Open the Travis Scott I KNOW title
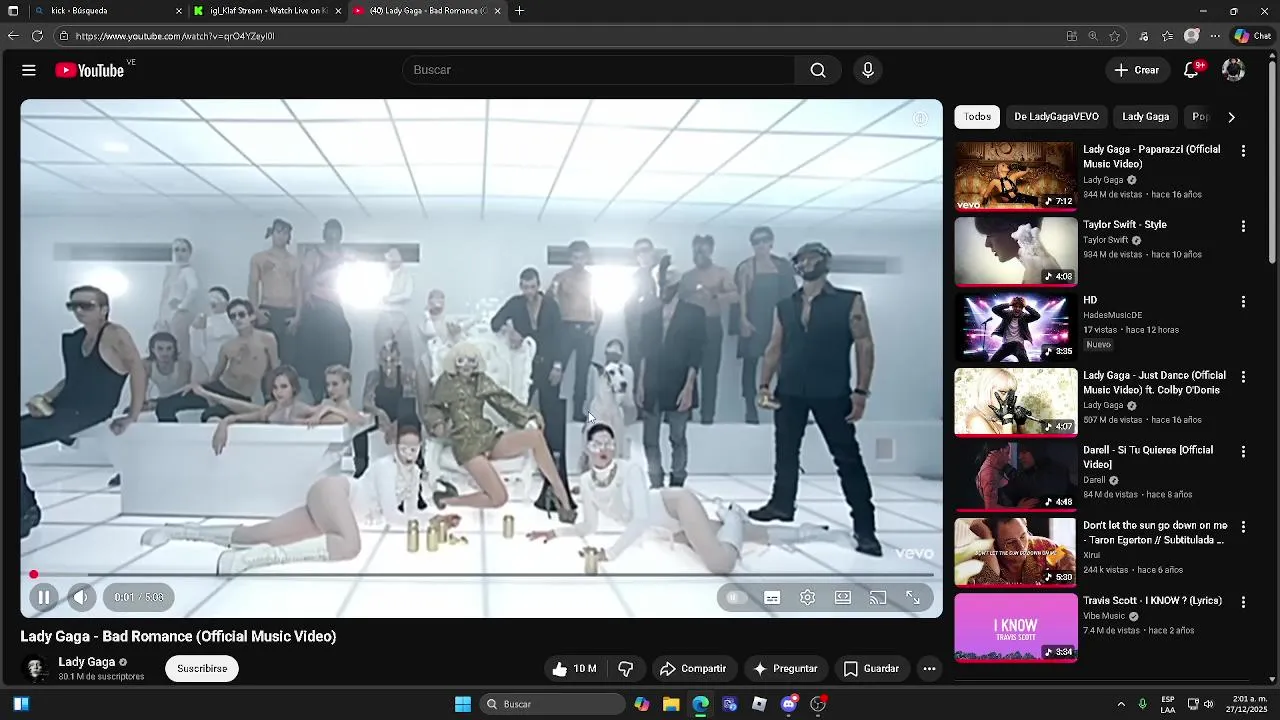The width and height of the screenshot is (1280, 720). click(1152, 601)
